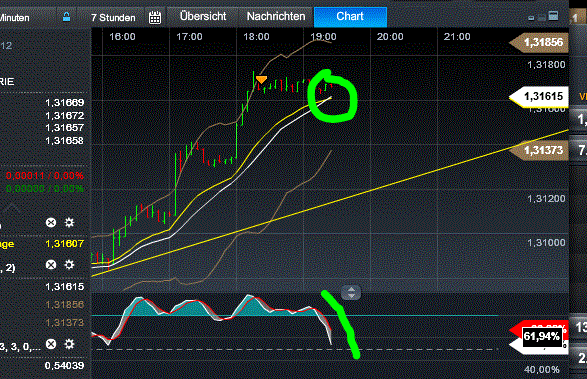Click the white 1,31615 value in indicator list

pyautogui.click(x=64, y=287)
